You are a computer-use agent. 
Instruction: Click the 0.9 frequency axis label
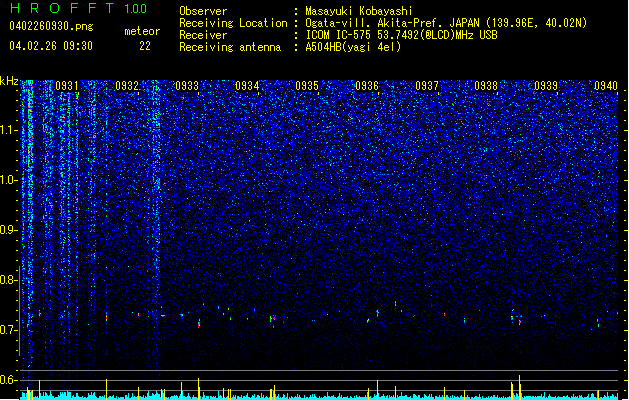(x=8, y=230)
